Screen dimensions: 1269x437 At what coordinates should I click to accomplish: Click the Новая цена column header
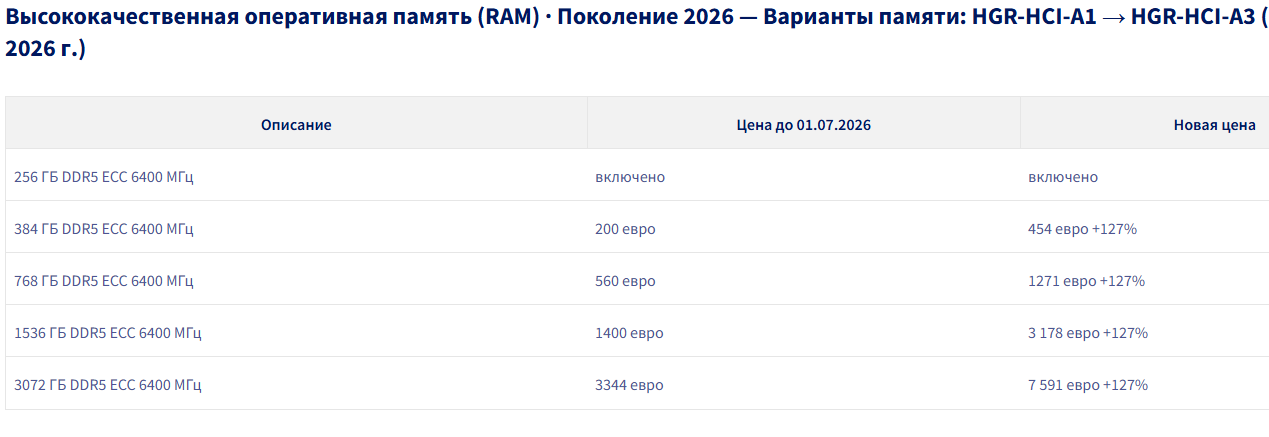(1215, 125)
